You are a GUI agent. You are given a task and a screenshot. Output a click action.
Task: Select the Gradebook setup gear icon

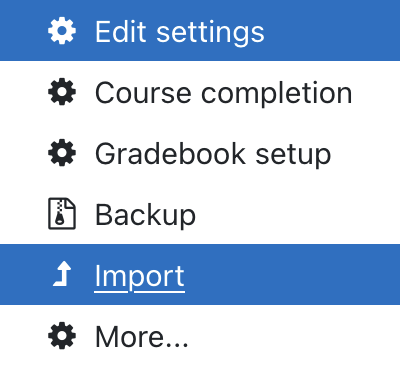(x=62, y=153)
